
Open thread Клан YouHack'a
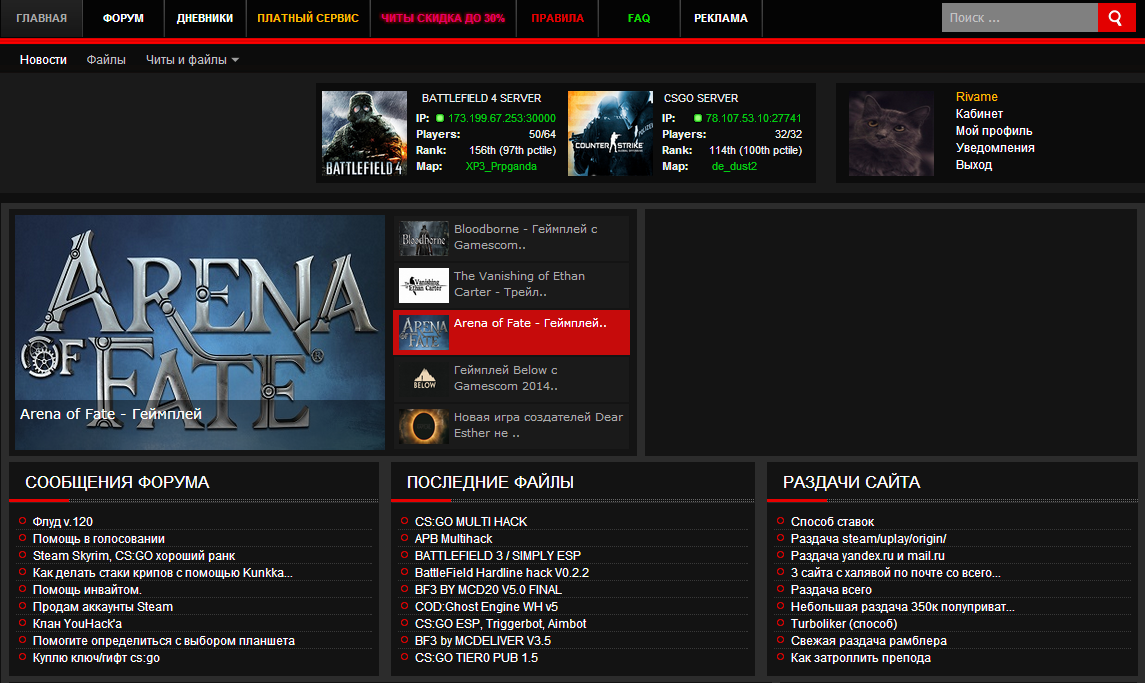coord(77,624)
